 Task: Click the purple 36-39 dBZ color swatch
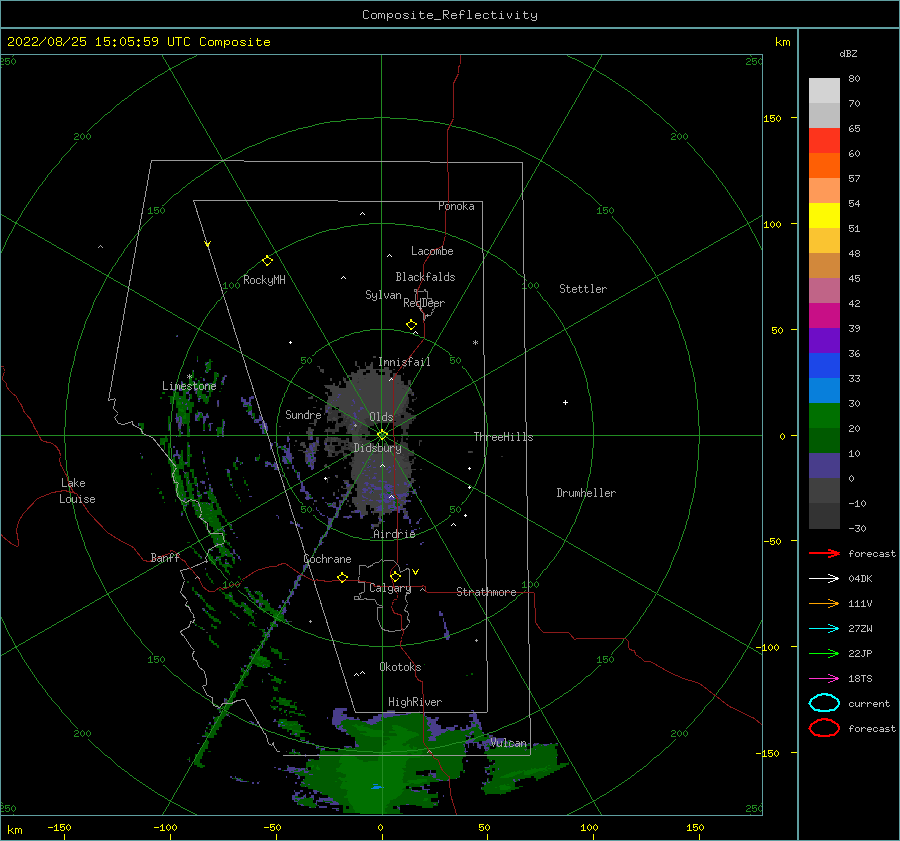pos(824,341)
